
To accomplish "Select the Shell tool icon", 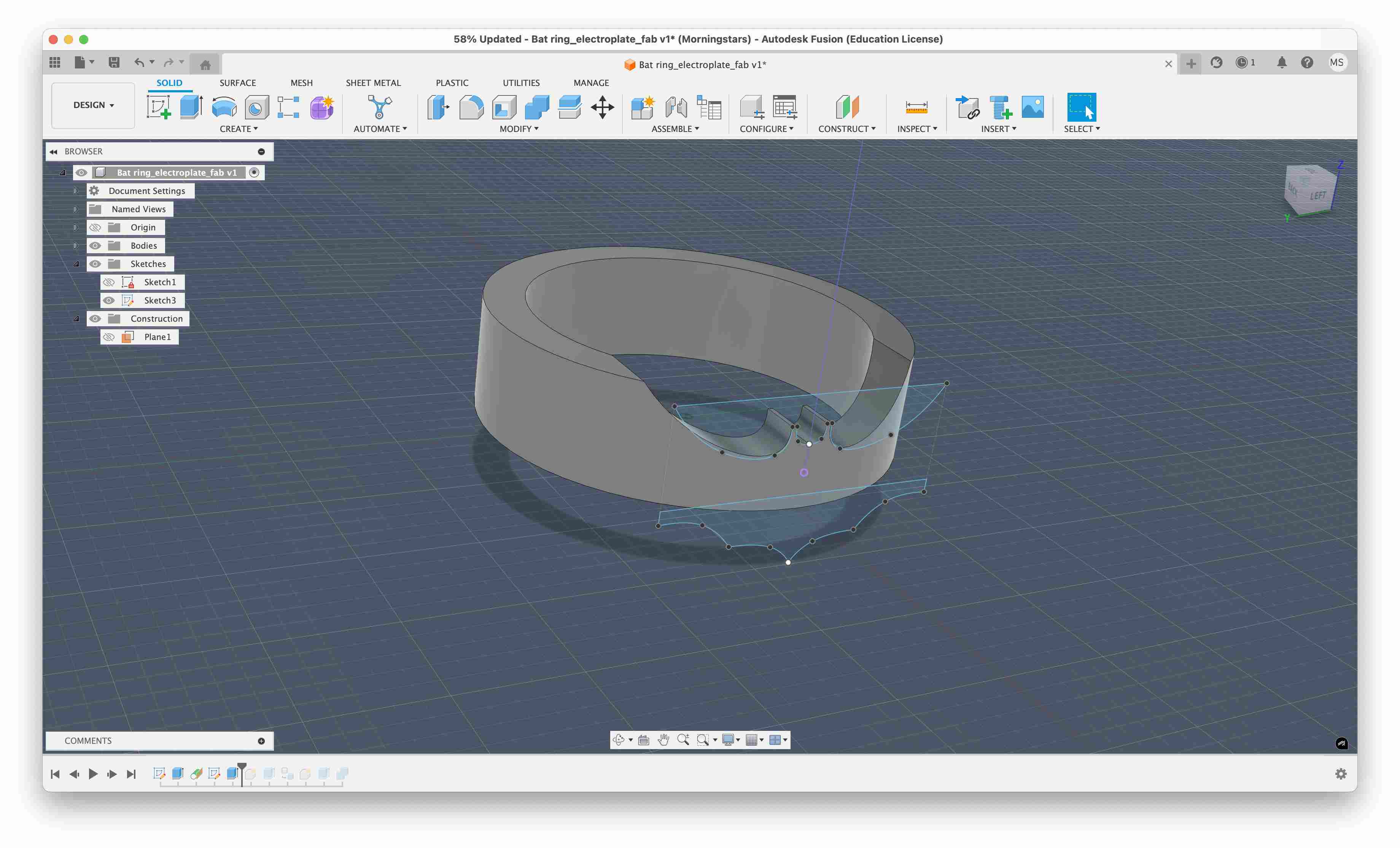I will pyautogui.click(x=504, y=107).
